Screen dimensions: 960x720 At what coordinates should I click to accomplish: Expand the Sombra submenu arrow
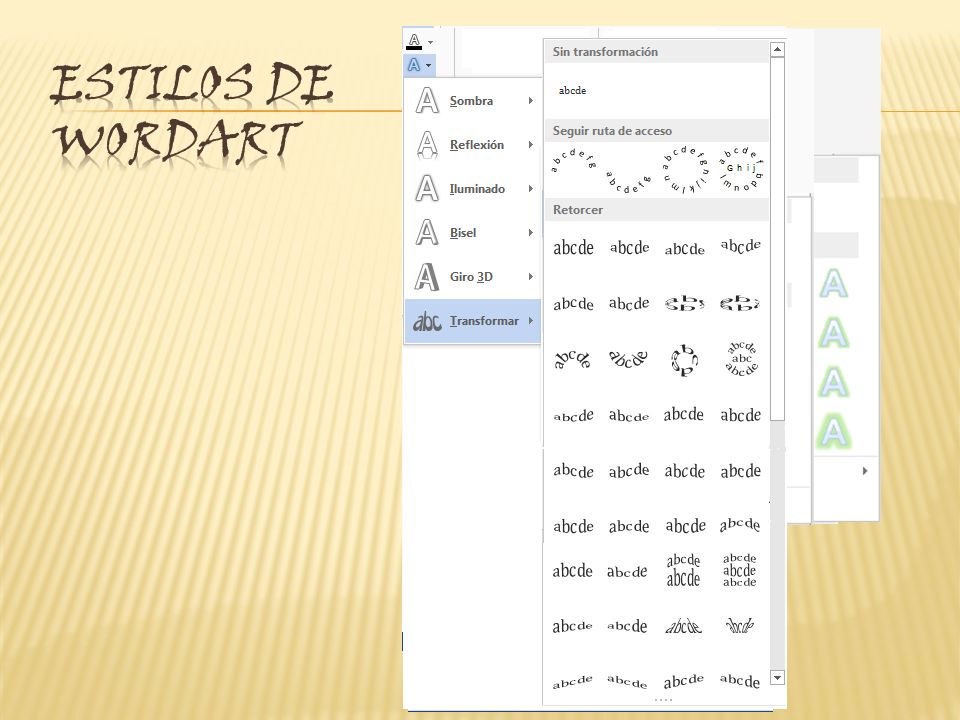click(x=531, y=100)
